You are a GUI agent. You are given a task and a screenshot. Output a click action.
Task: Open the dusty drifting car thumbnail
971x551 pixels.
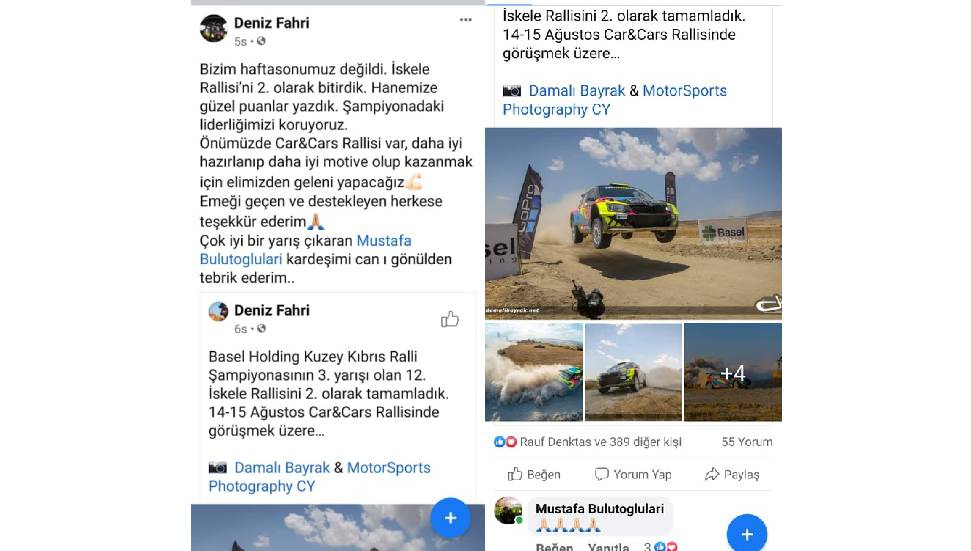point(534,372)
